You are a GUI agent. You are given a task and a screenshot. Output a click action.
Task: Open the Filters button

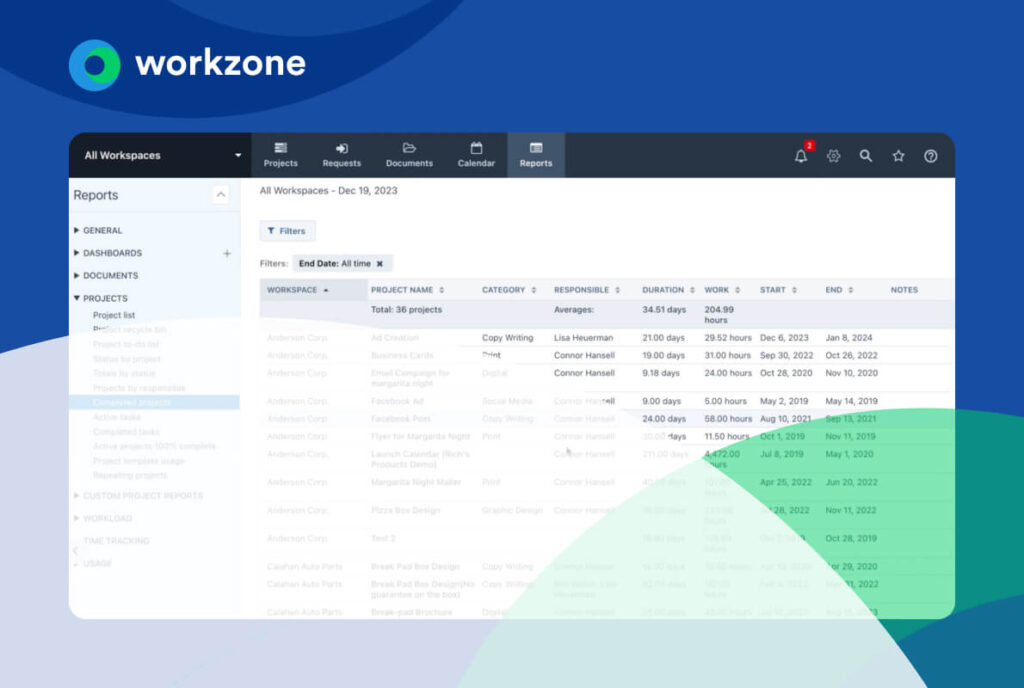tap(287, 231)
